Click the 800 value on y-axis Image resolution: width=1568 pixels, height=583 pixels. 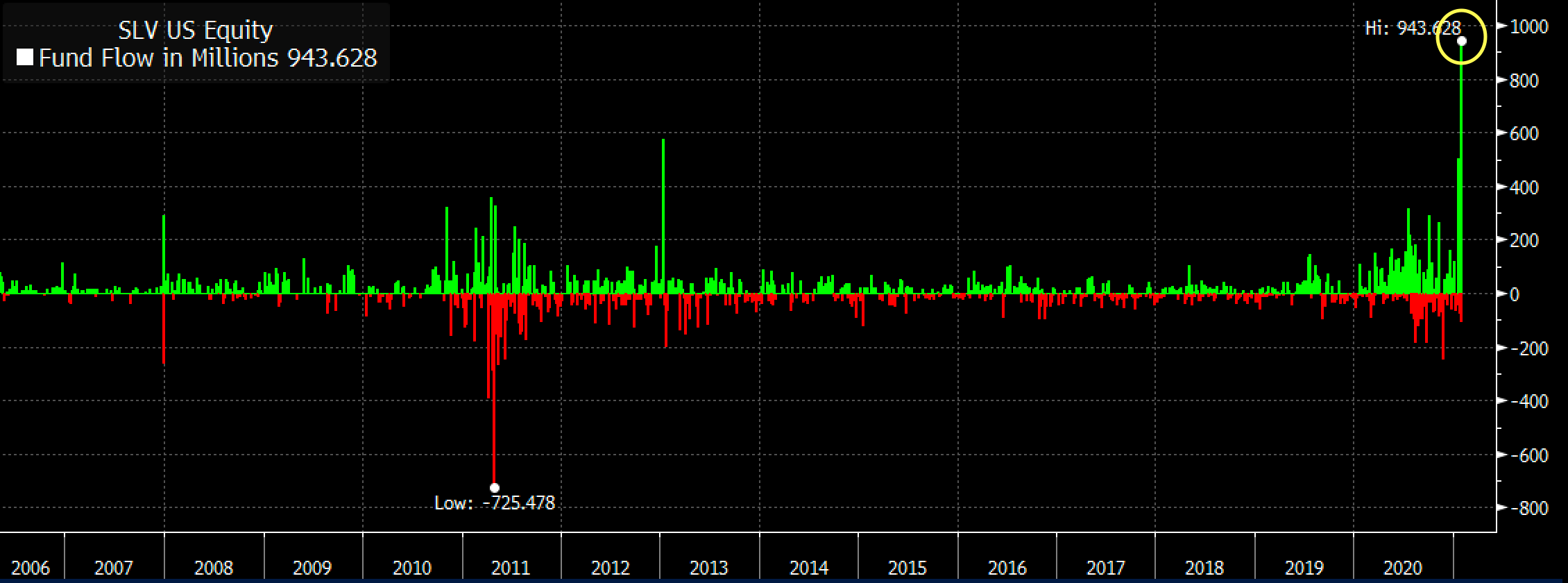point(1524,81)
